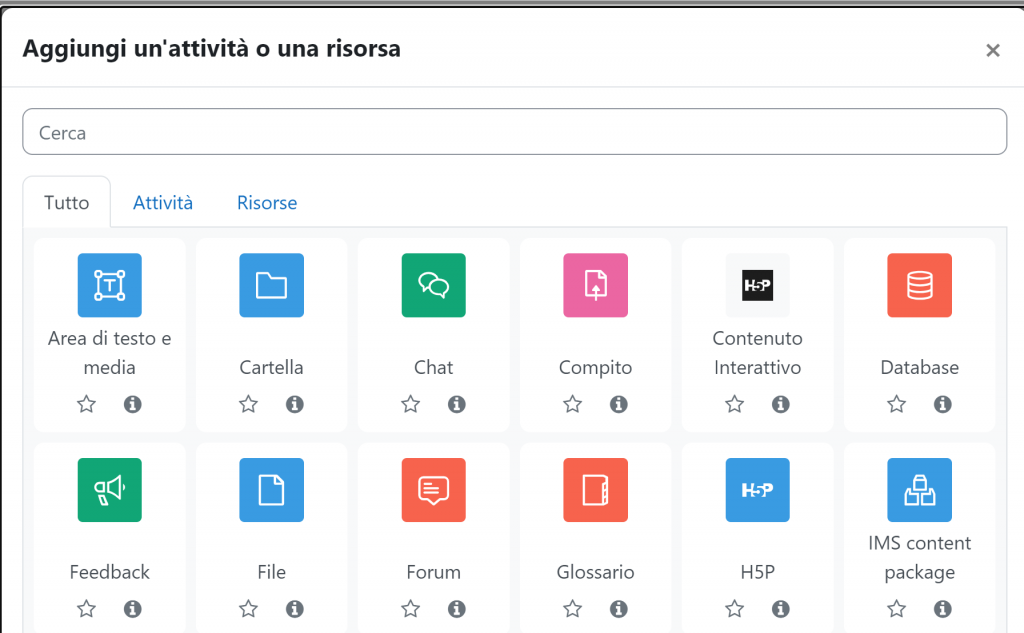Choose the Cartella folder icon
This screenshot has width=1024, height=633.
tap(272, 285)
